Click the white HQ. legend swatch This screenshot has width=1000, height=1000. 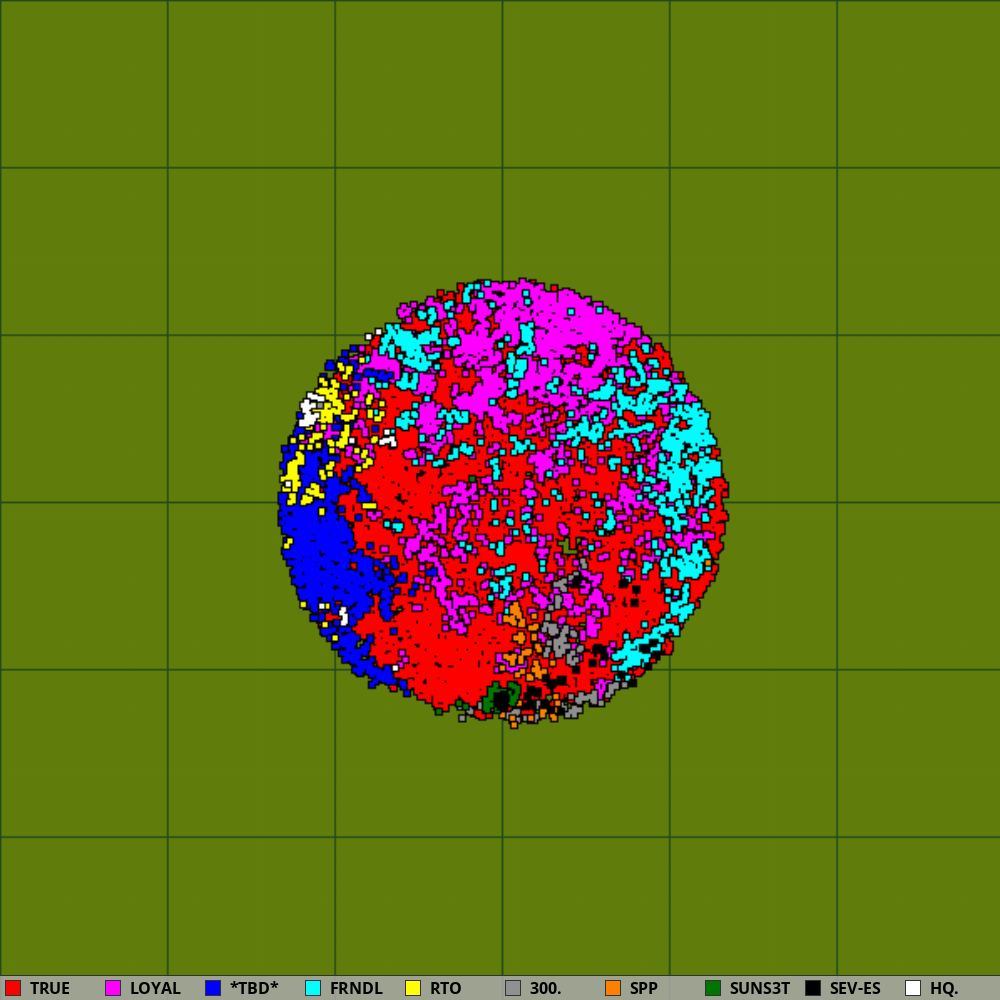[913, 988]
